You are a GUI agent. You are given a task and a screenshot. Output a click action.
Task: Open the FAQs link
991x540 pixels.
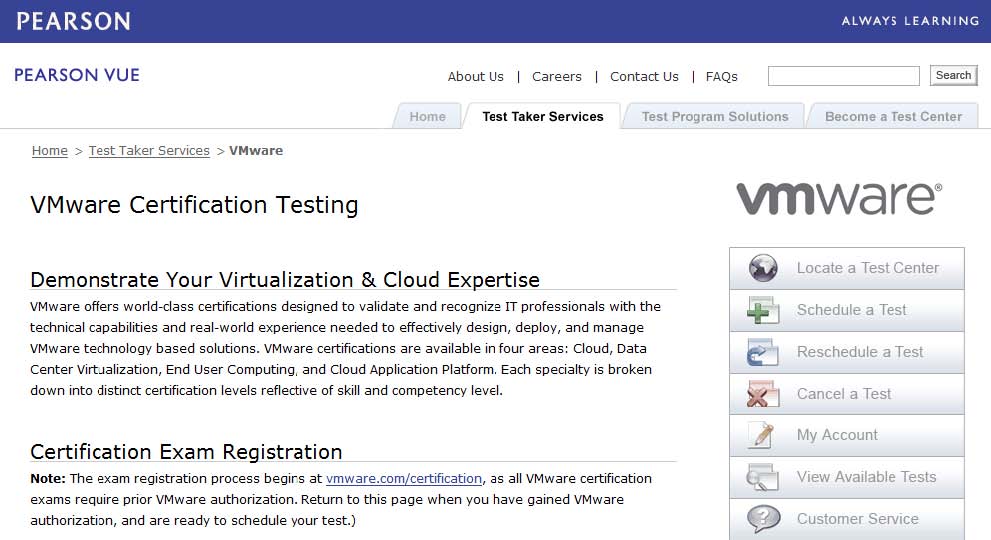click(x=721, y=77)
